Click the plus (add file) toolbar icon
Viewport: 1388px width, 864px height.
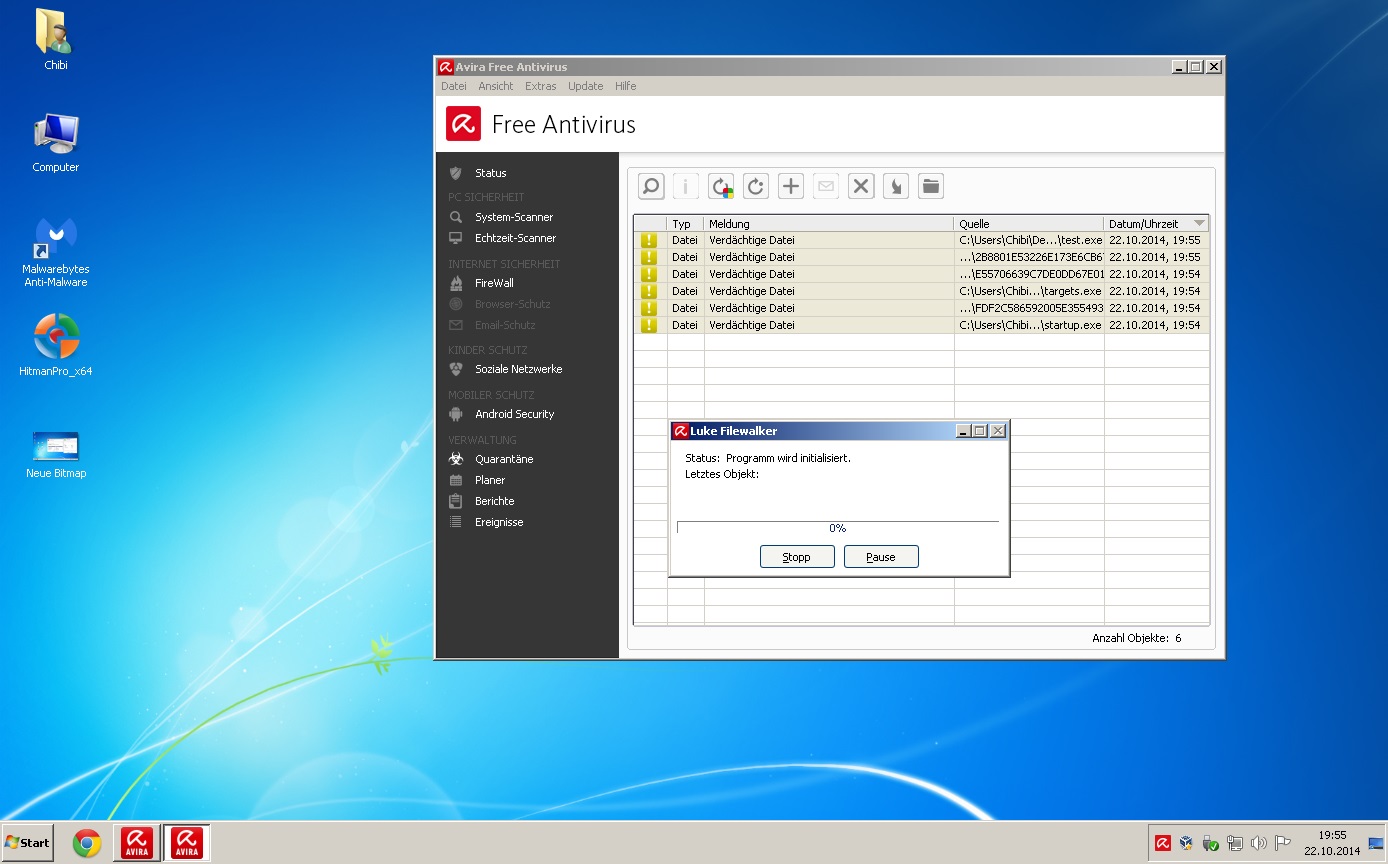click(791, 186)
